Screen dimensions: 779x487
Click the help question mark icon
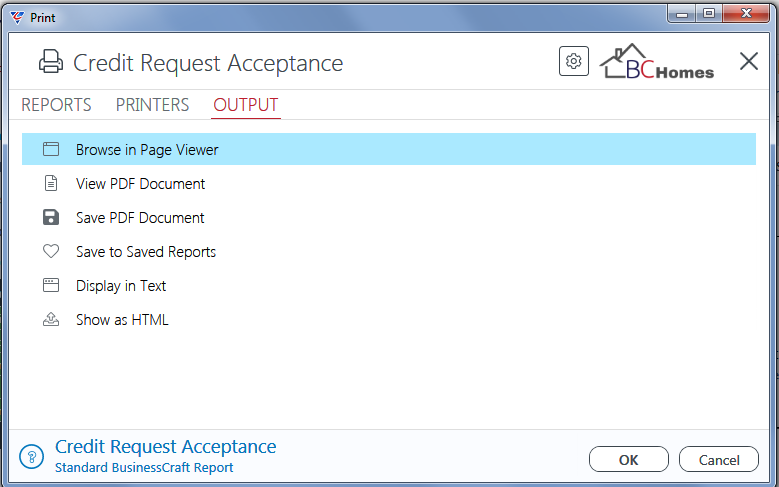point(32,456)
